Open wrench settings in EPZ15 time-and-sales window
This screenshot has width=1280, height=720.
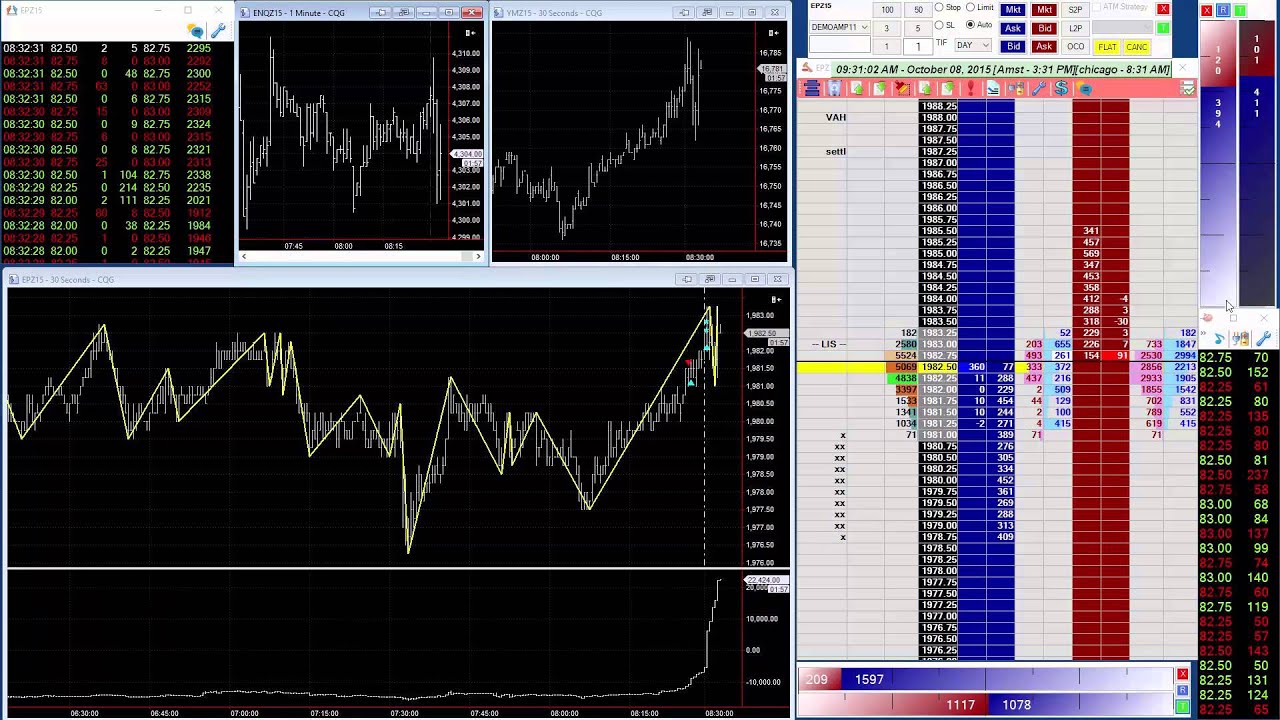(218, 31)
